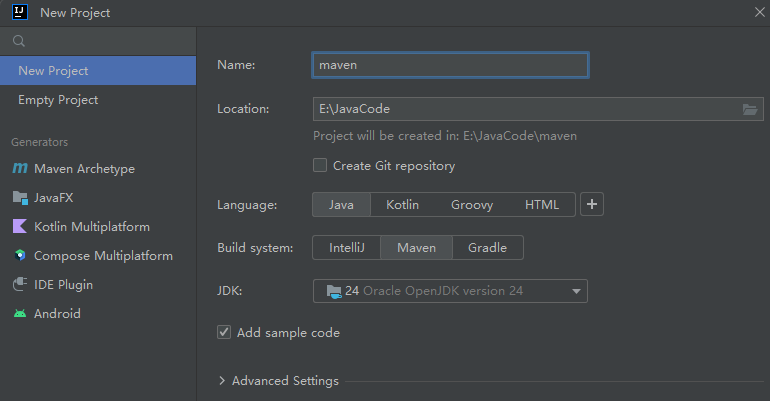Screen dimensions: 770x401
Task: Click the Compose Multiplatform hexagon icon
Action: tap(20, 255)
